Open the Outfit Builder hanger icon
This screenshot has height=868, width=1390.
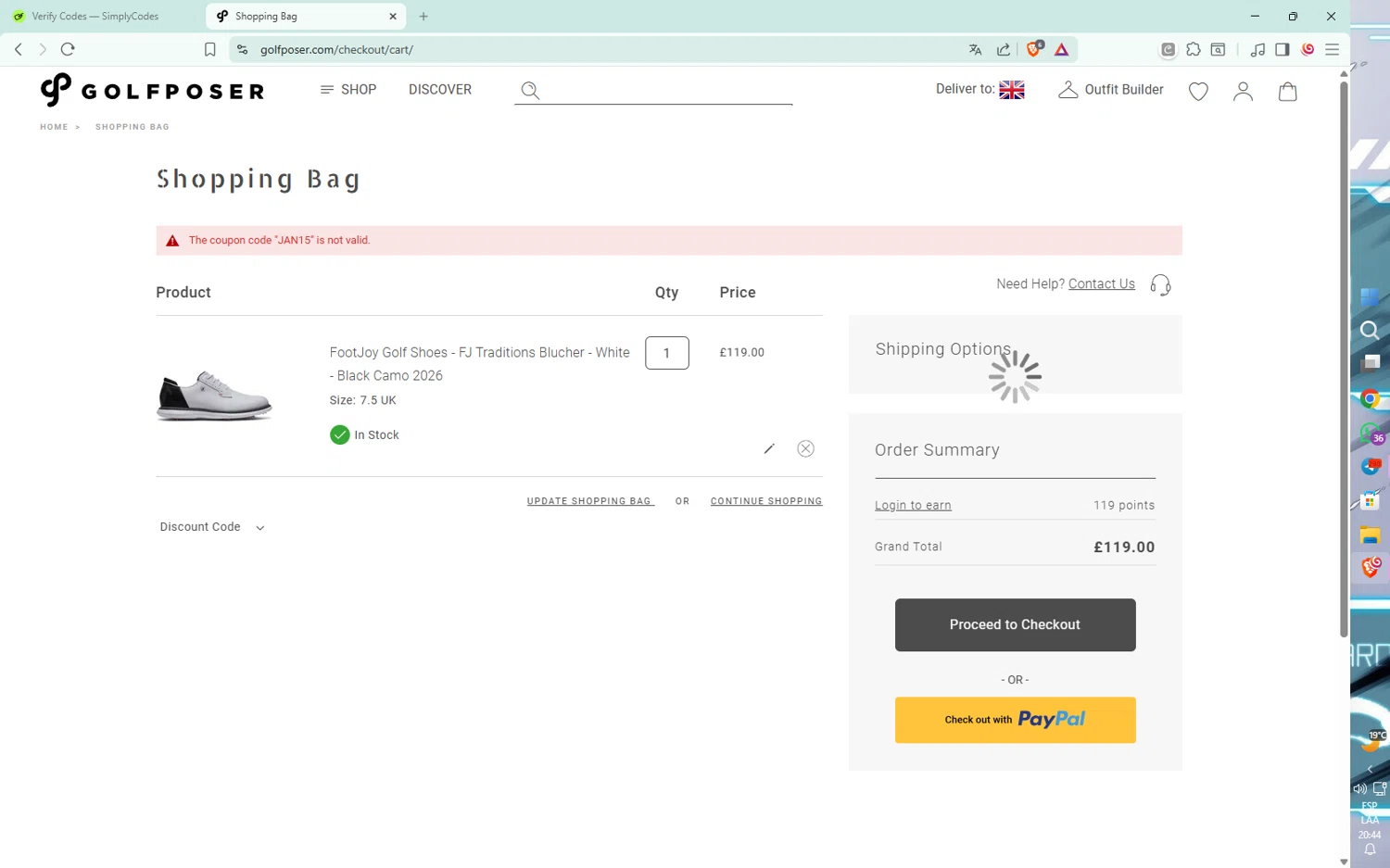(x=1068, y=90)
